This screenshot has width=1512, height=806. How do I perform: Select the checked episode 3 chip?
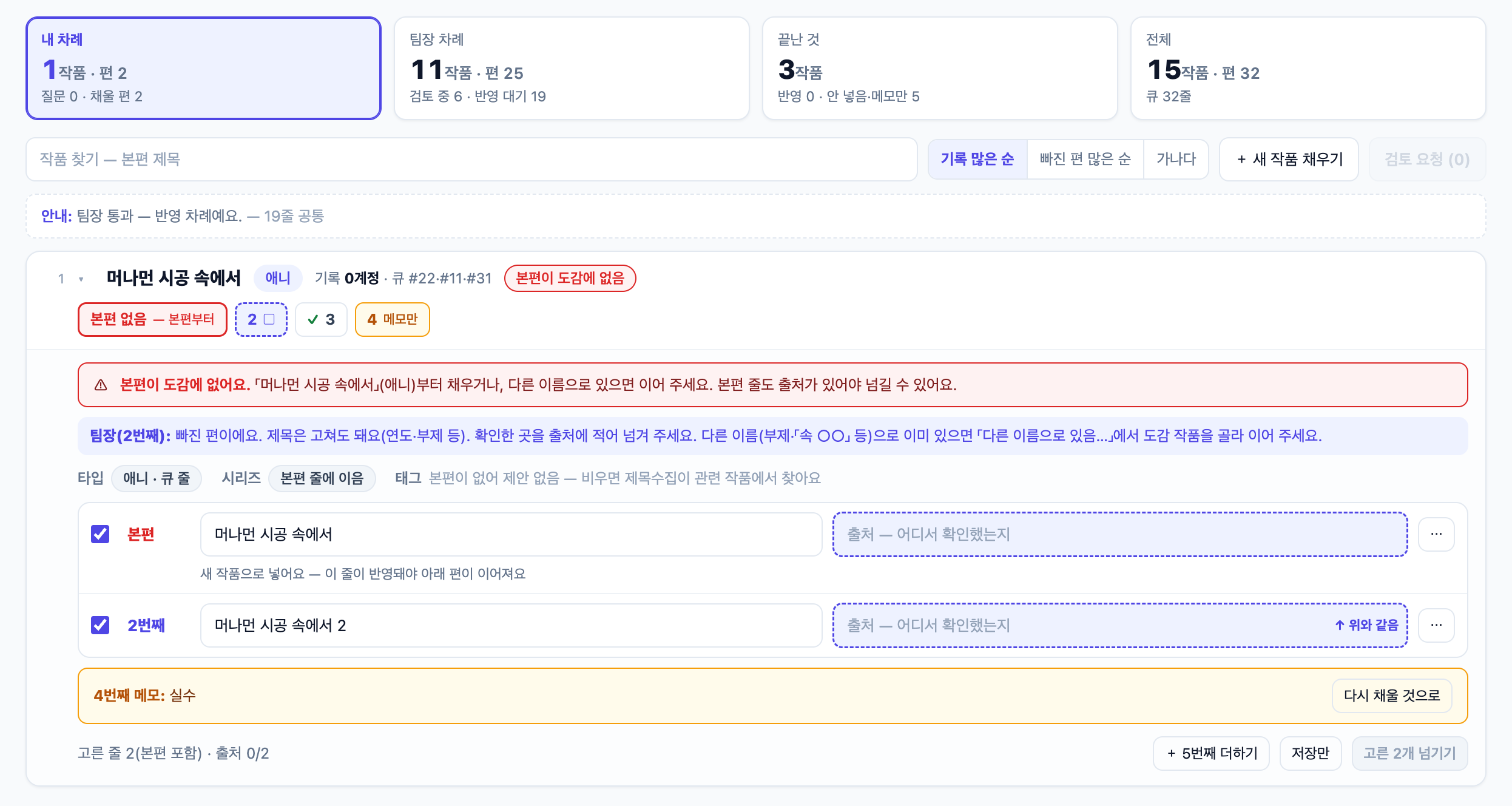[x=321, y=319]
